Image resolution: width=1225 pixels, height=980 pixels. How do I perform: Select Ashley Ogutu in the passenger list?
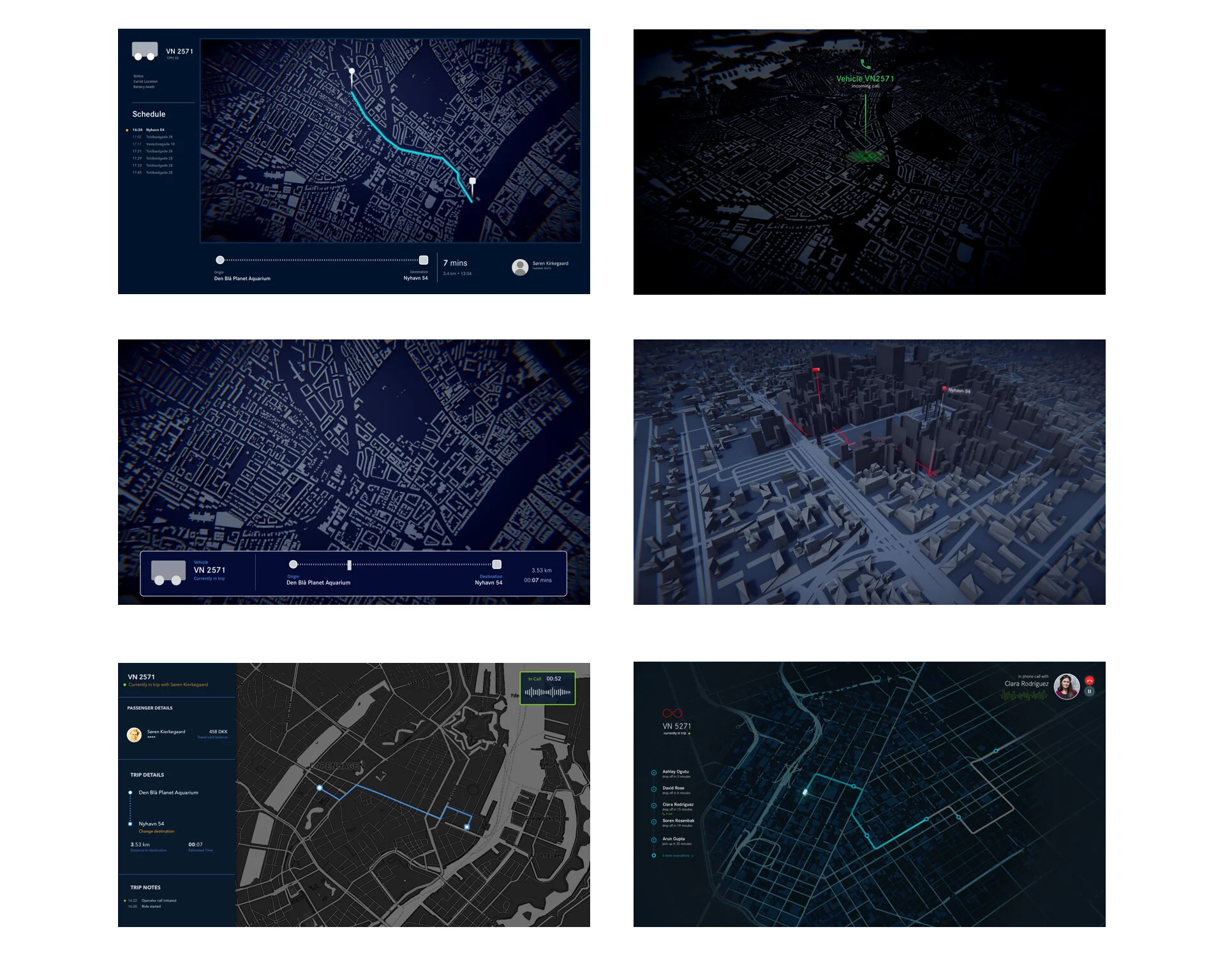click(x=675, y=772)
